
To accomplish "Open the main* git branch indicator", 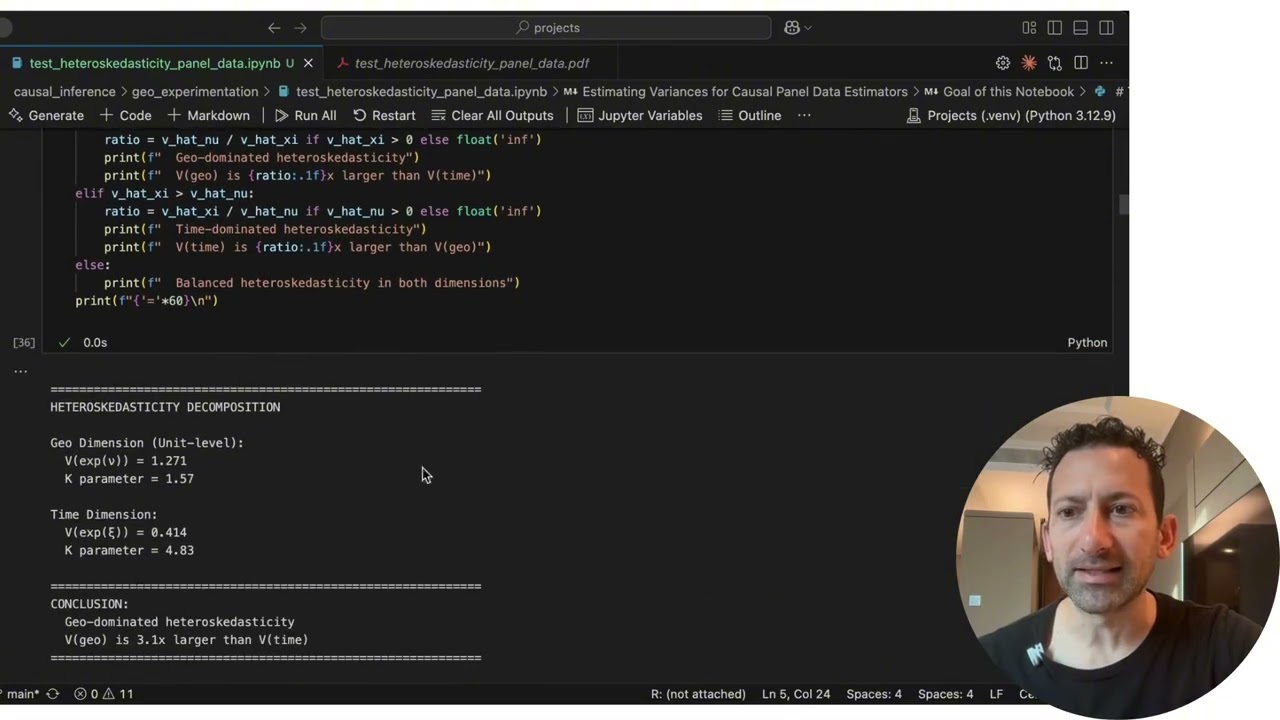I will [x=22, y=694].
